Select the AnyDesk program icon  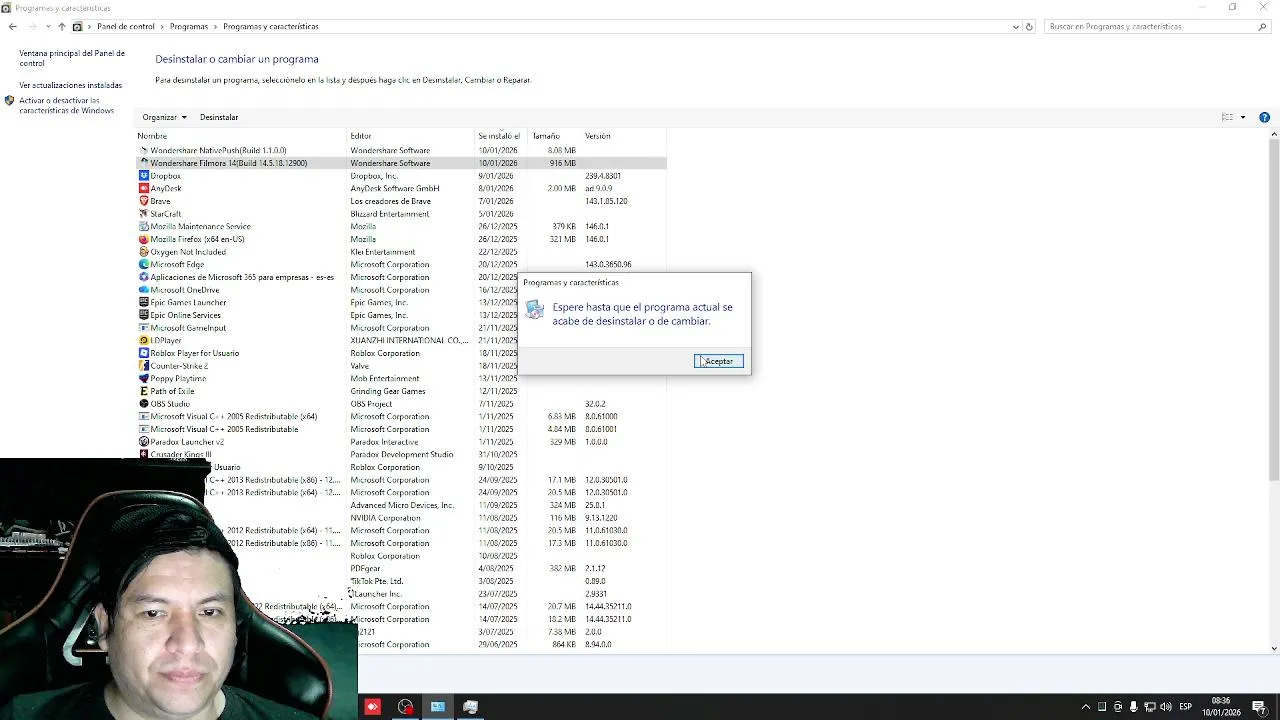(144, 188)
